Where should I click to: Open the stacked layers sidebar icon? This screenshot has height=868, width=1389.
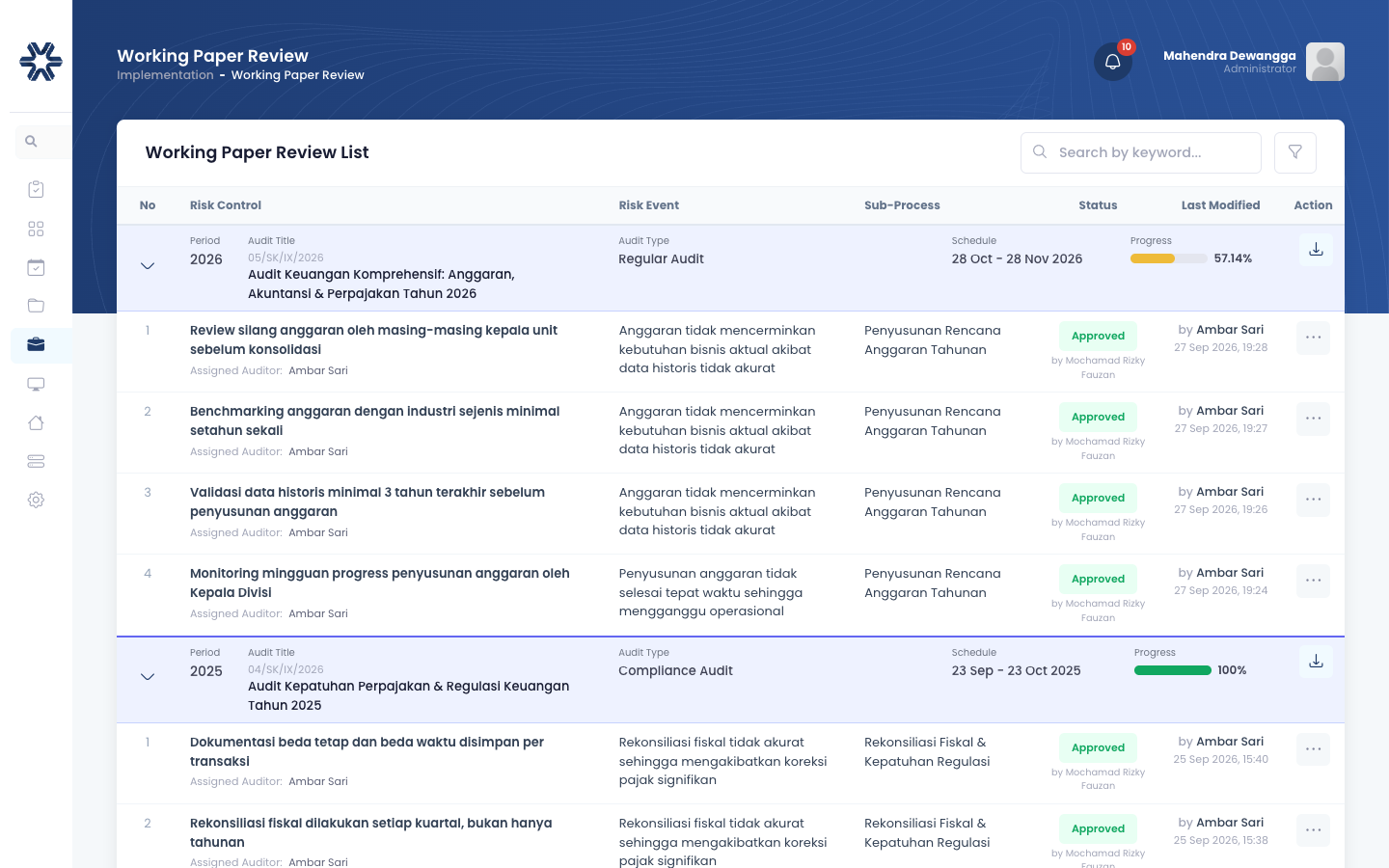[x=36, y=461]
